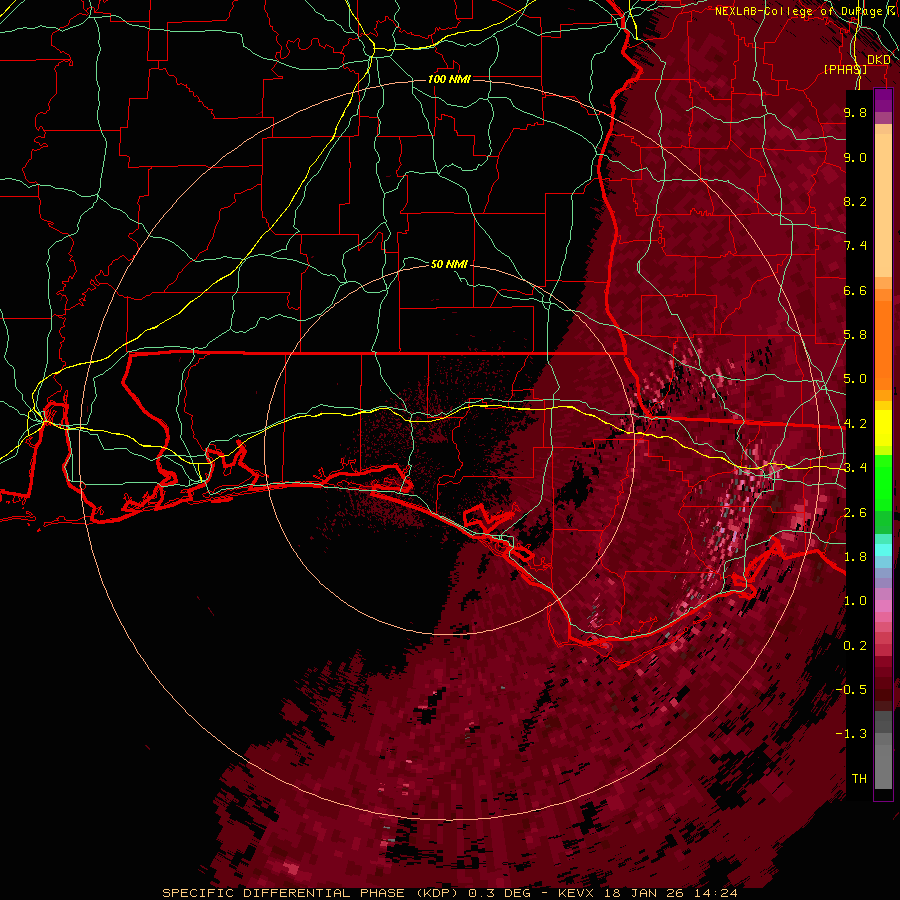Click the 5.0 value on the scale
900x900 pixels.
tap(855, 379)
